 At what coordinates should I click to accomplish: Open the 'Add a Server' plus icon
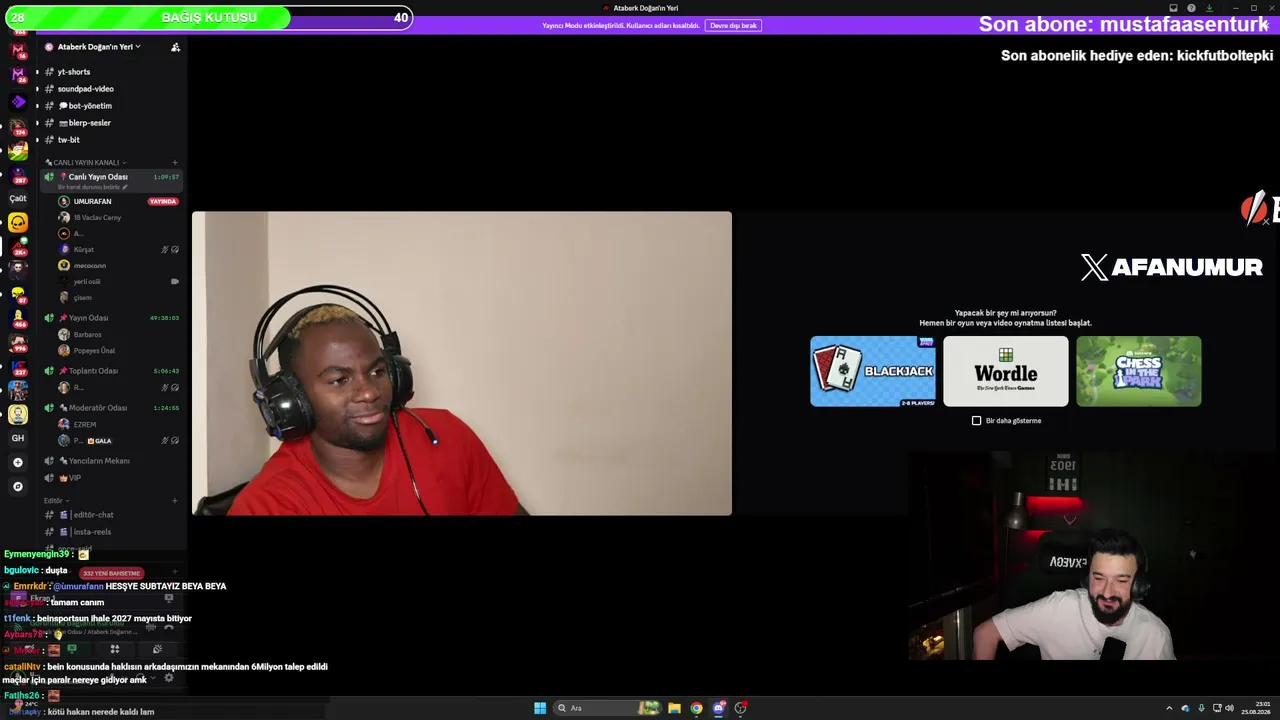click(17, 462)
